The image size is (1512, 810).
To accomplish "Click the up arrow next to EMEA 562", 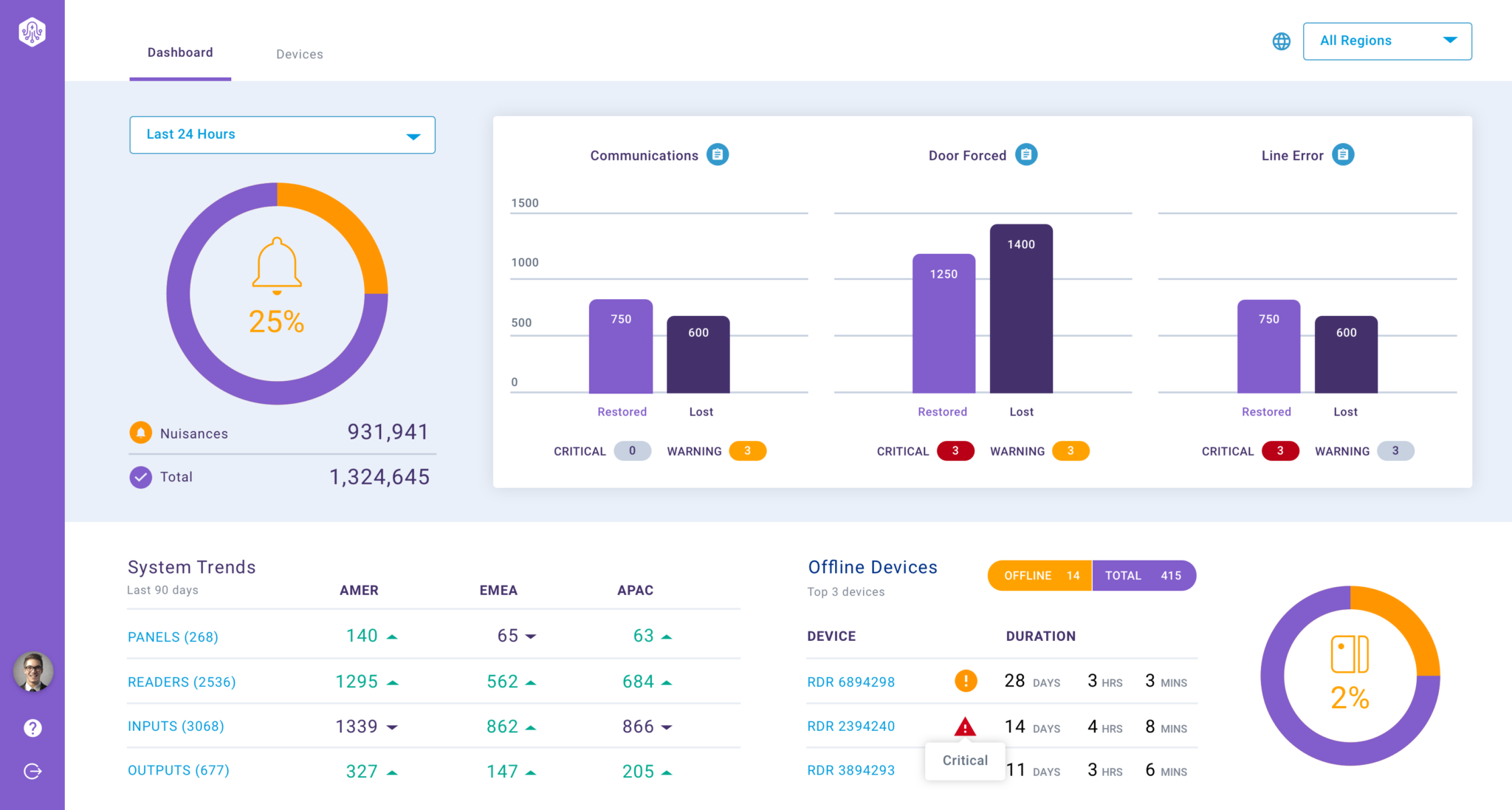I will (x=530, y=683).
